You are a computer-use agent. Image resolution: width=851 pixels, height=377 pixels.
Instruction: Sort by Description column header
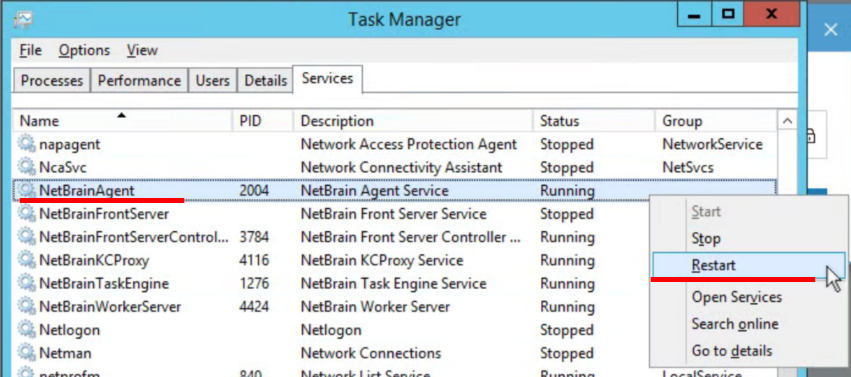click(414, 120)
